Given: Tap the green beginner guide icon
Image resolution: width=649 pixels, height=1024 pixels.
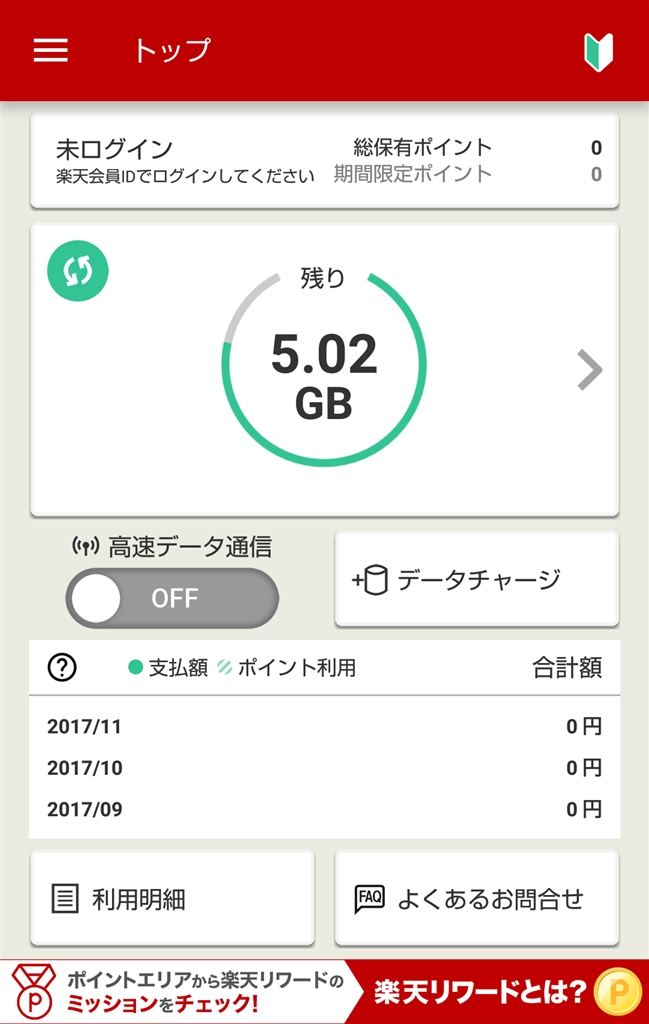Looking at the screenshot, I should 598,51.
